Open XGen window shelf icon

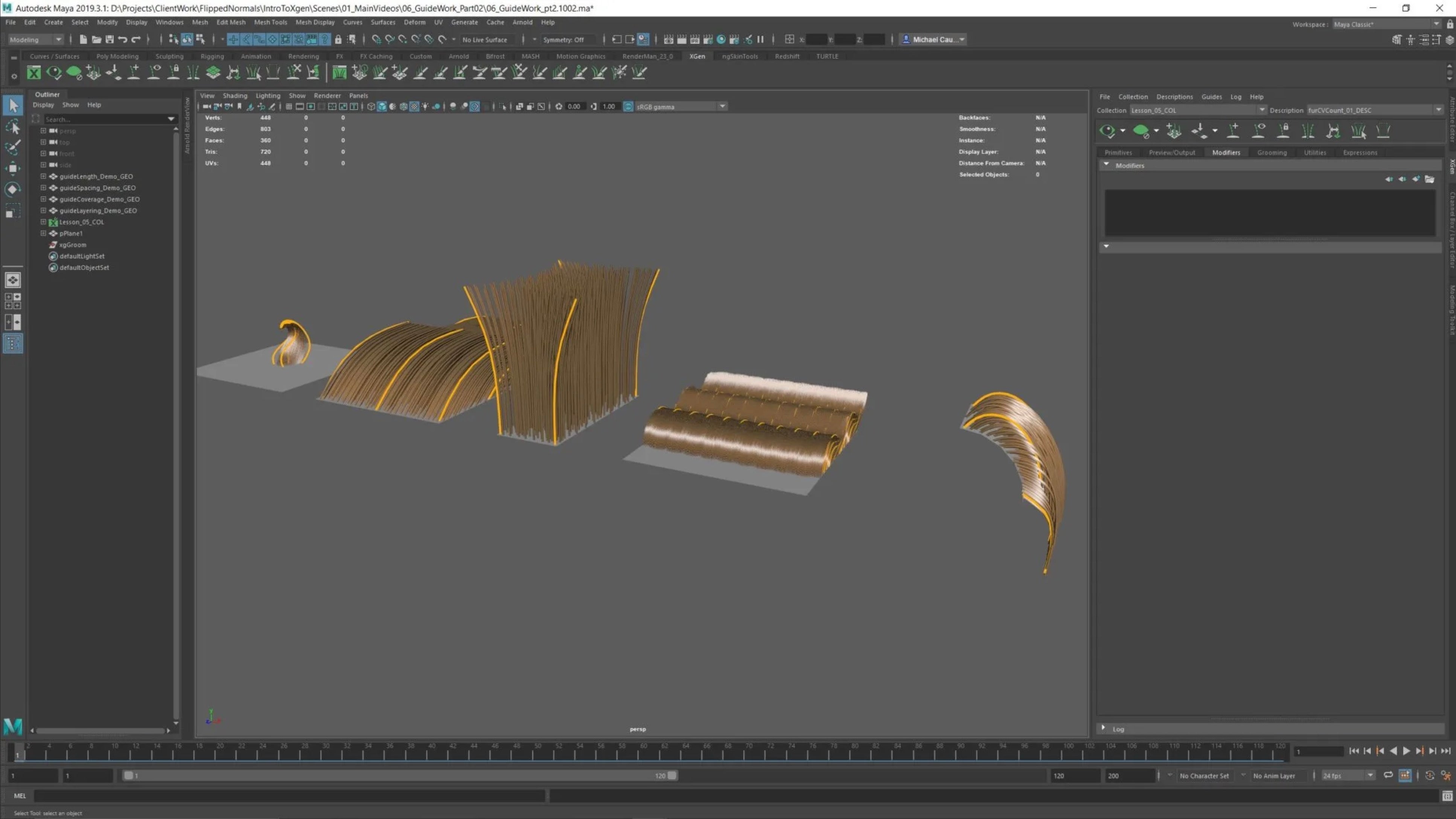click(x=34, y=72)
